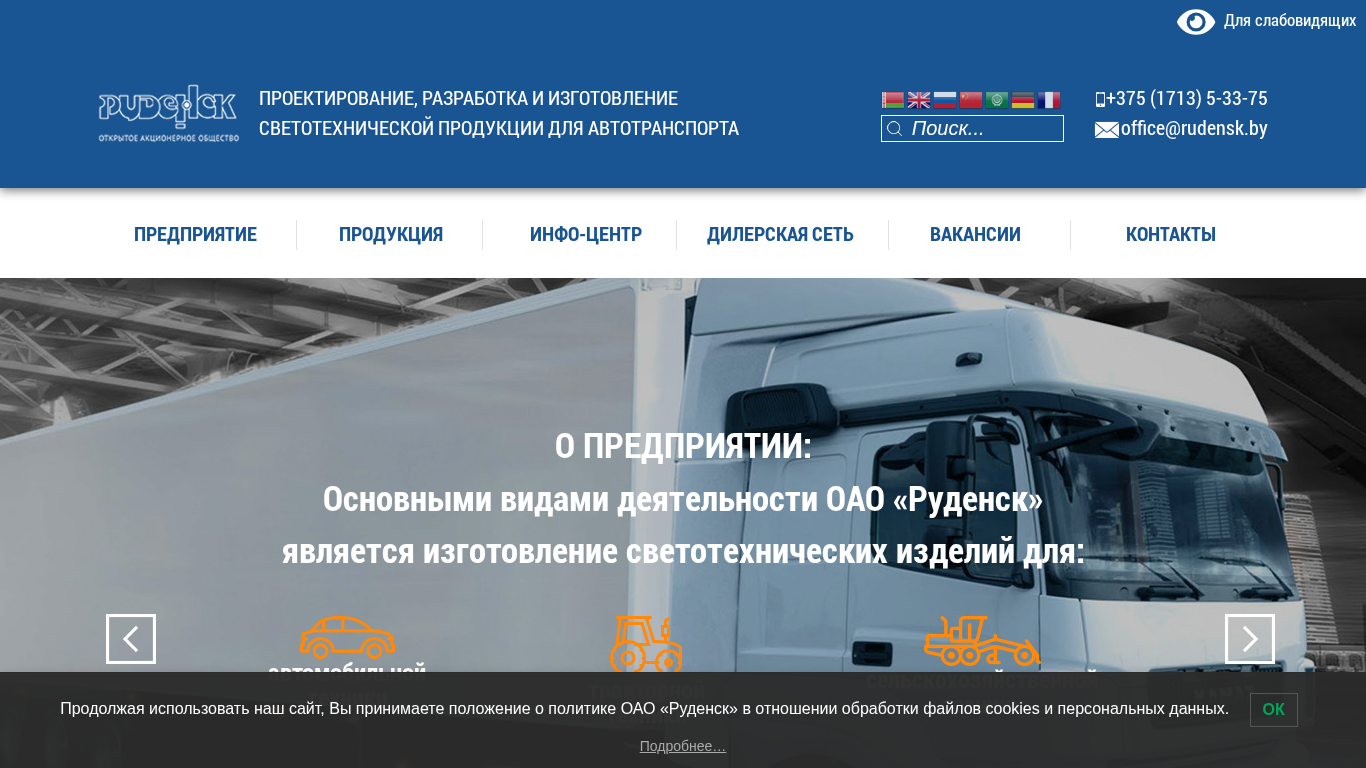Click the line 'СВЕТОТЕХНИЧЕСКОЙ ПРОДУКЦИИ ДЛЯ АВТОТРАНСПОРТА'

point(499,128)
